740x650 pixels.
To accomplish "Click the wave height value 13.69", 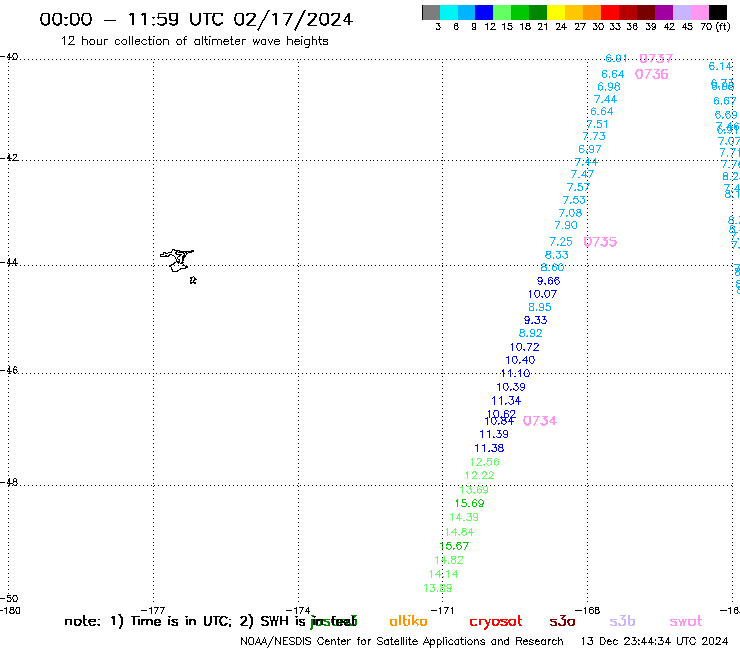I will tap(474, 490).
